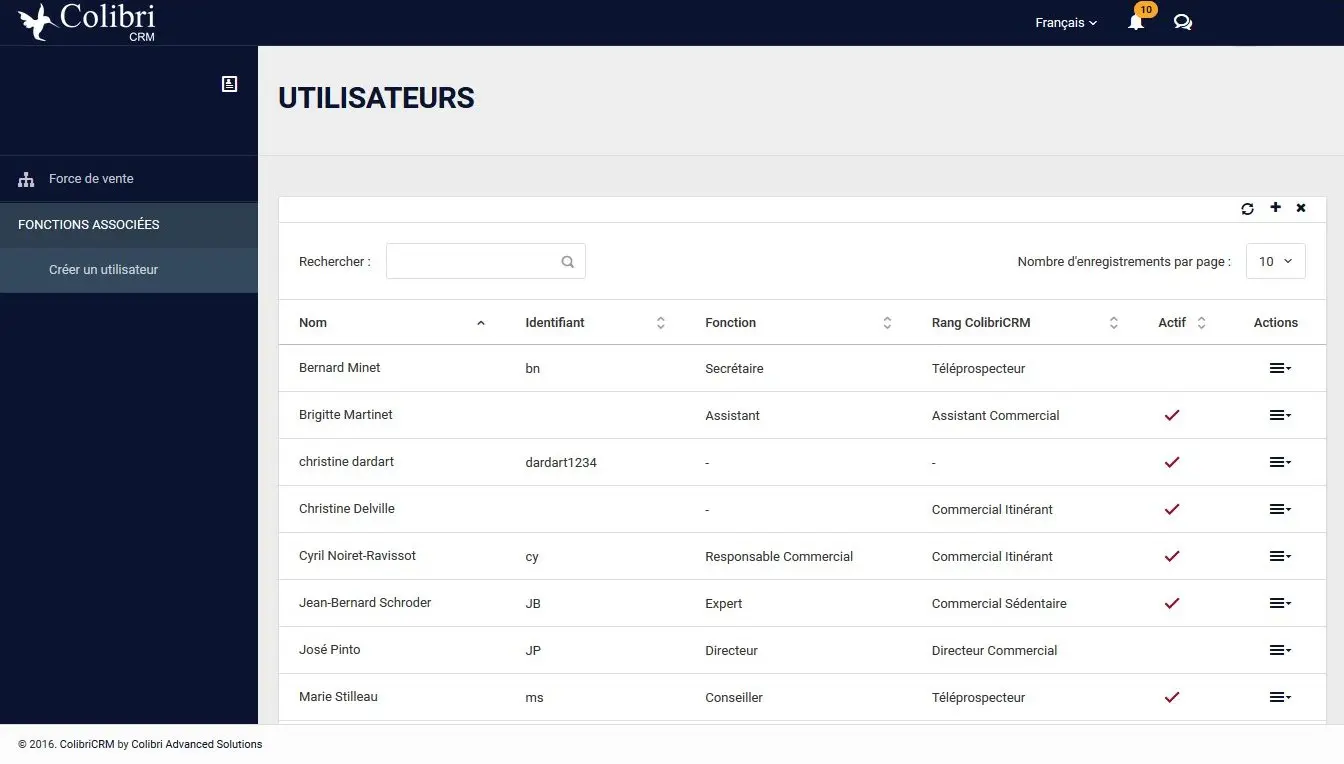
Task: Toggle active checkmark for Marie Stilleau
Action: [1172, 697]
